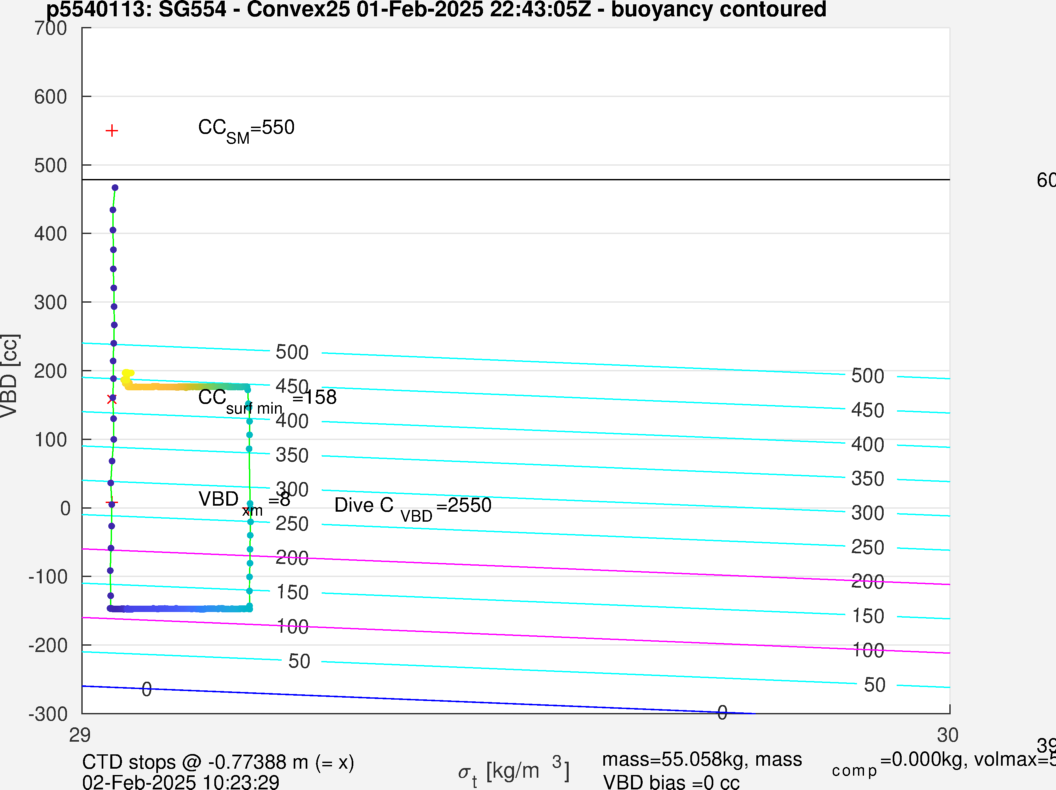Select the y-axis tick label 700

[x=51, y=28]
